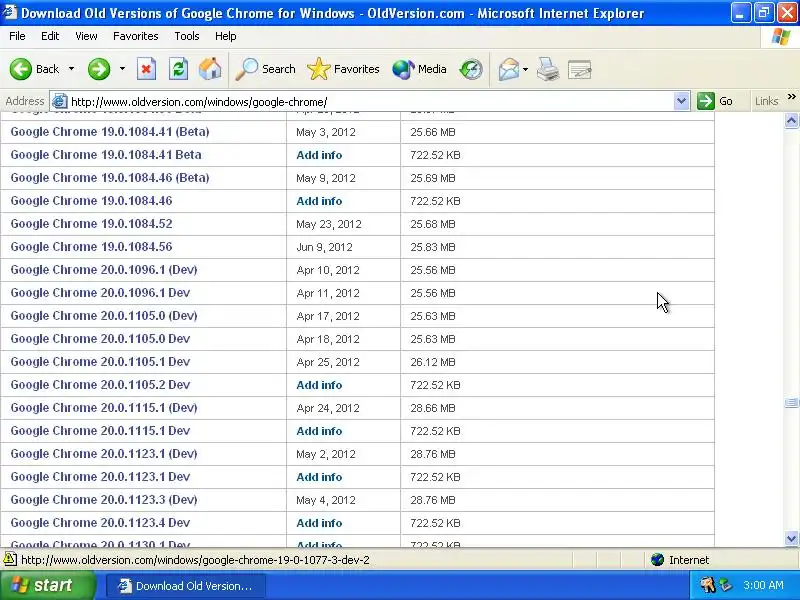The height and width of the screenshot is (600, 800).
Task: Expand the address bar dropdown arrow
Action: pos(681,101)
